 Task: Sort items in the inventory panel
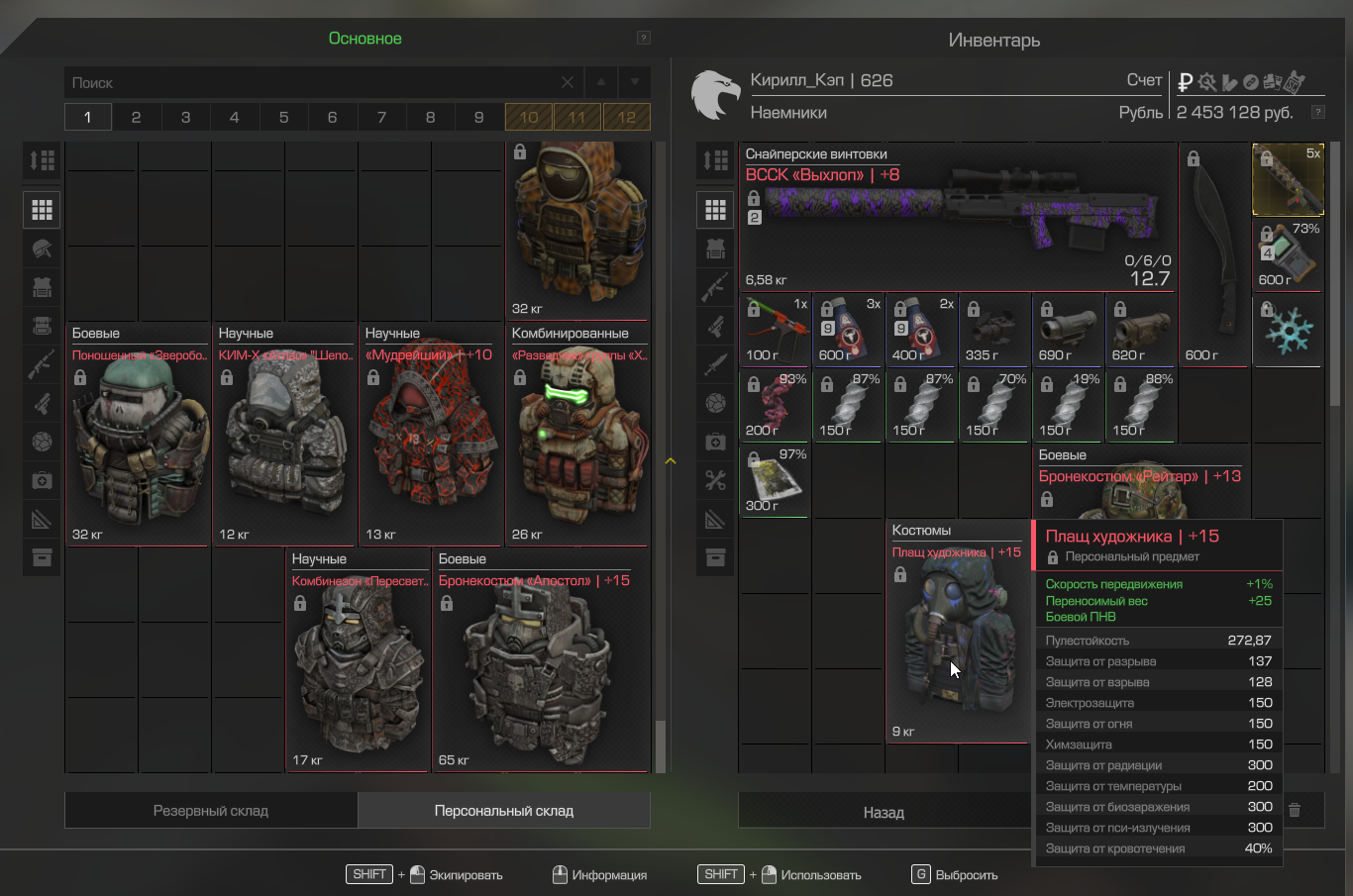715,160
